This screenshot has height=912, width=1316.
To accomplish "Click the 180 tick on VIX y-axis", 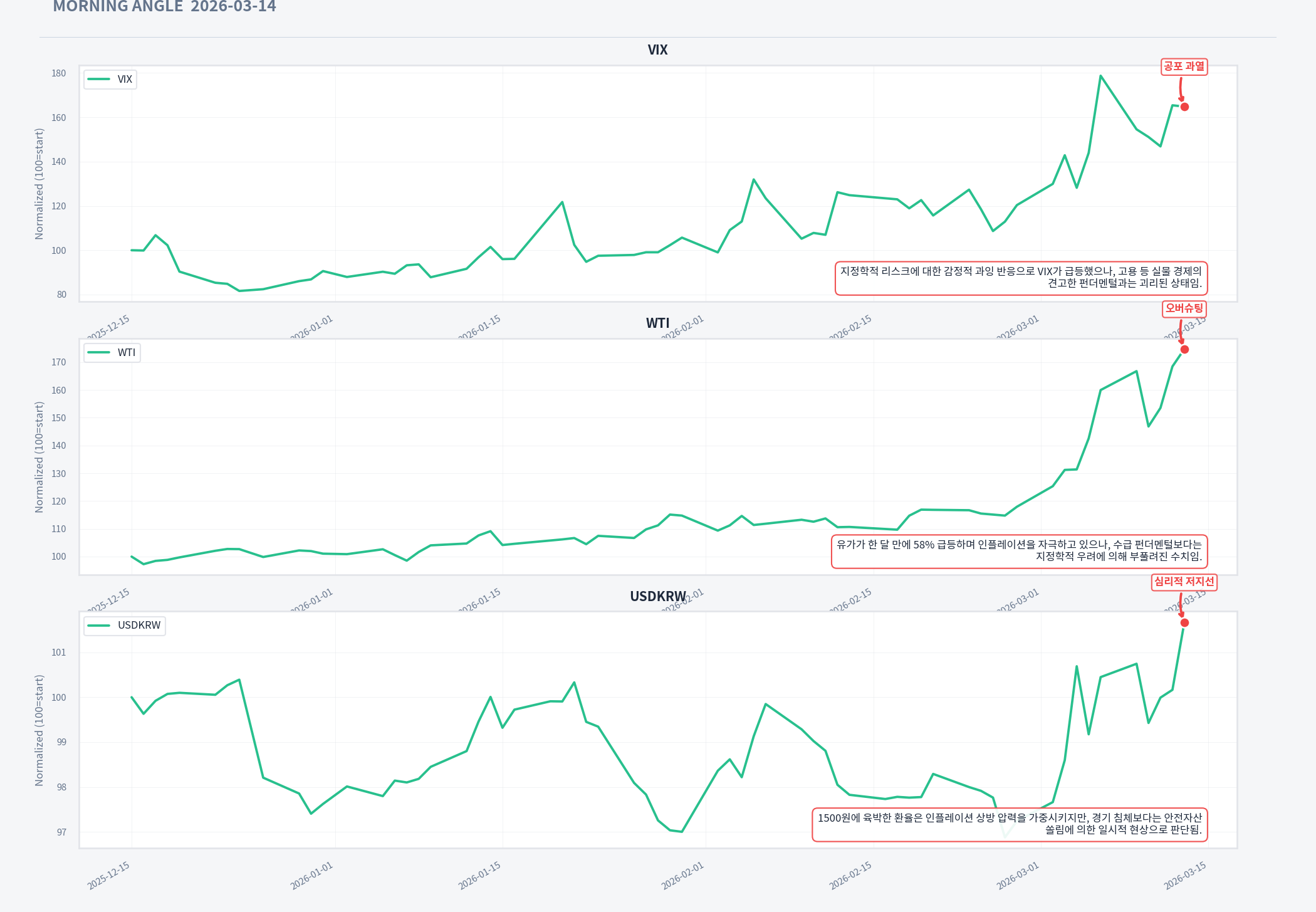I will click(x=59, y=73).
